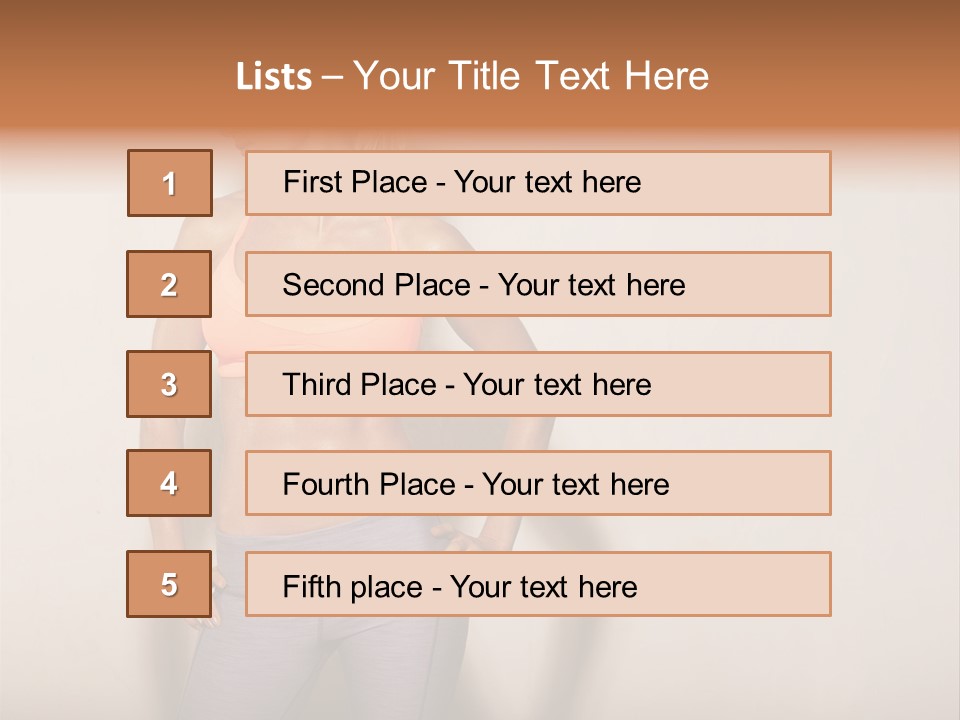Image resolution: width=960 pixels, height=720 pixels.
Task: Click the bold word Lists in title
Action: point(274,77)
